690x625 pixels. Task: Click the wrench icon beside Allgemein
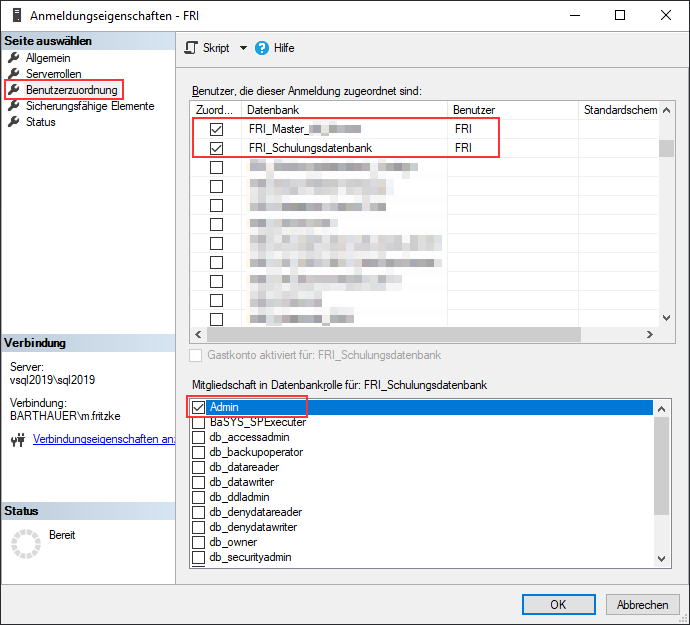pos(14,58)
